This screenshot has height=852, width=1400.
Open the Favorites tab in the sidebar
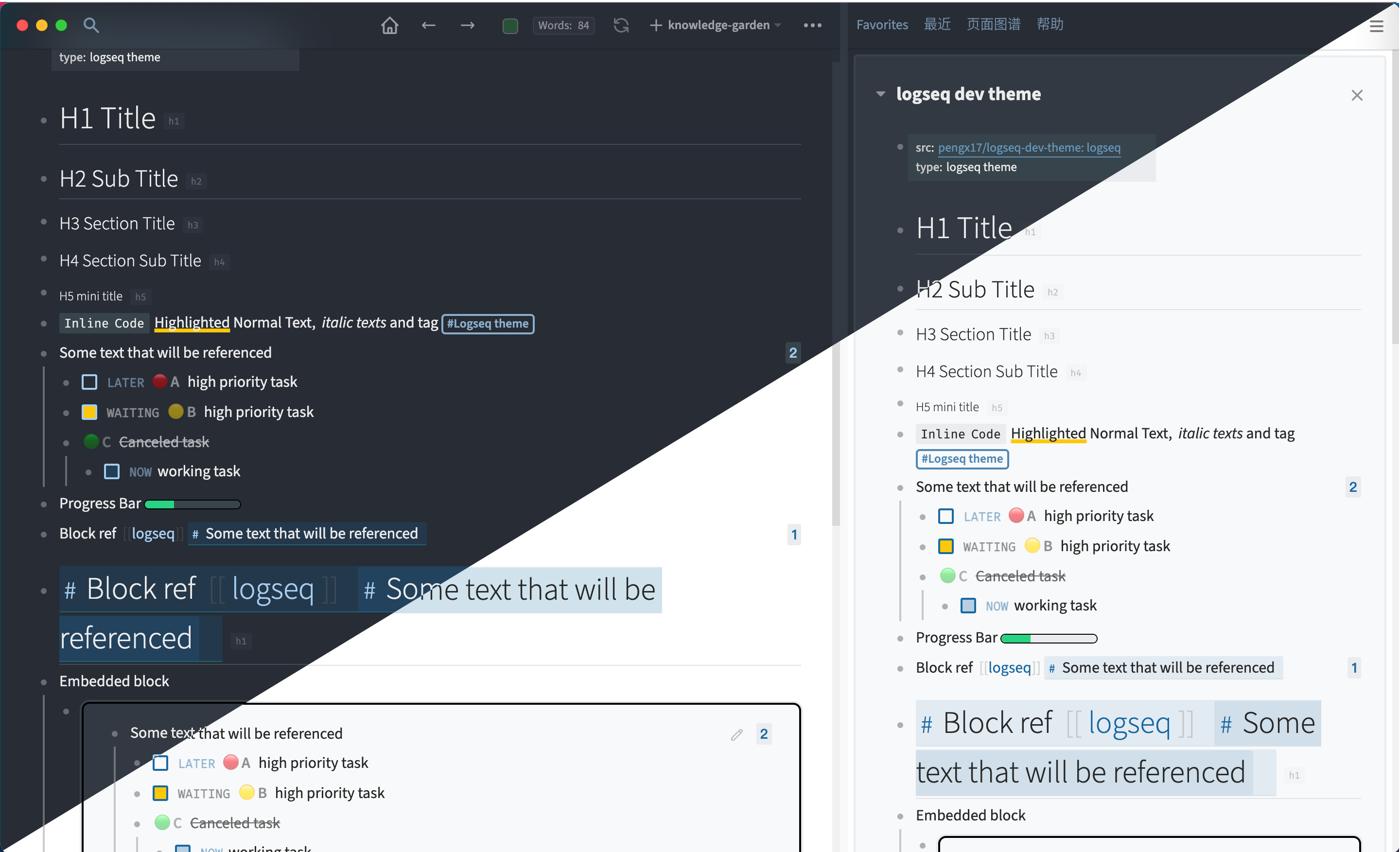882,24
